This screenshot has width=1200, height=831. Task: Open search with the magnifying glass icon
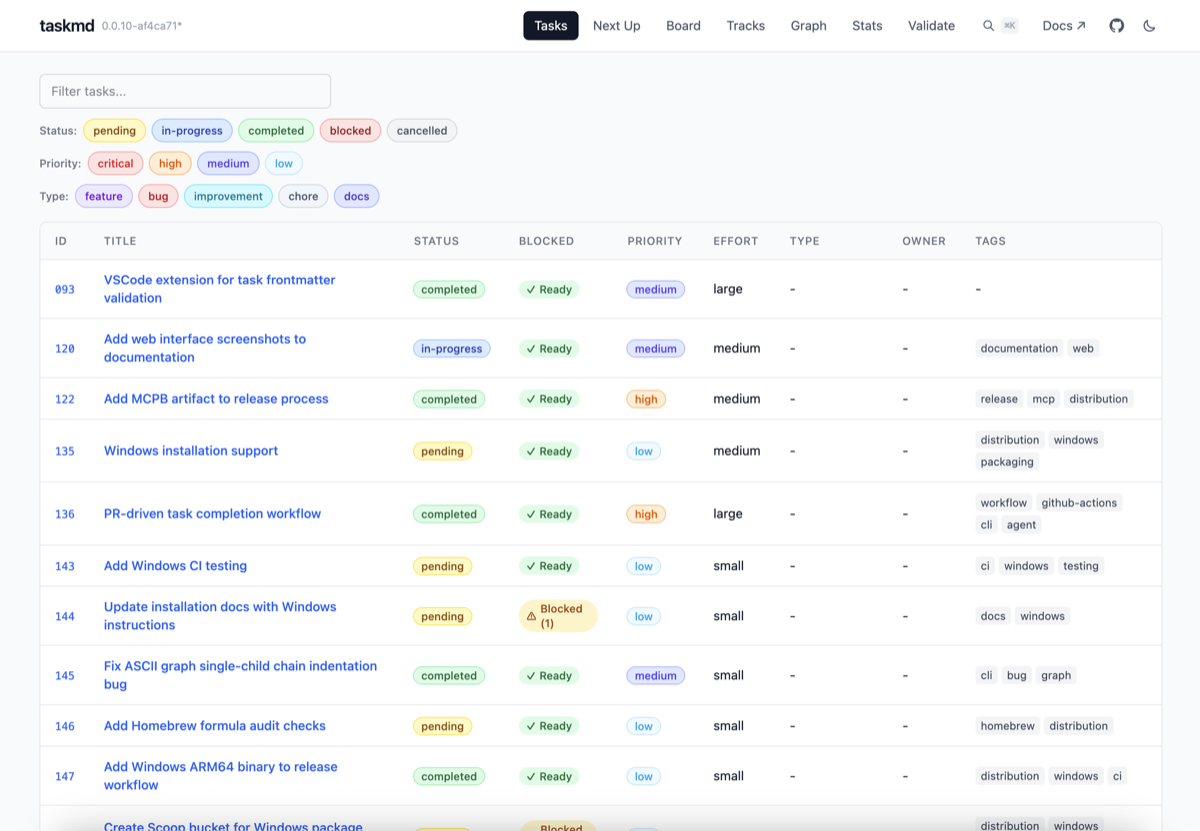click(x=988, y=25)
